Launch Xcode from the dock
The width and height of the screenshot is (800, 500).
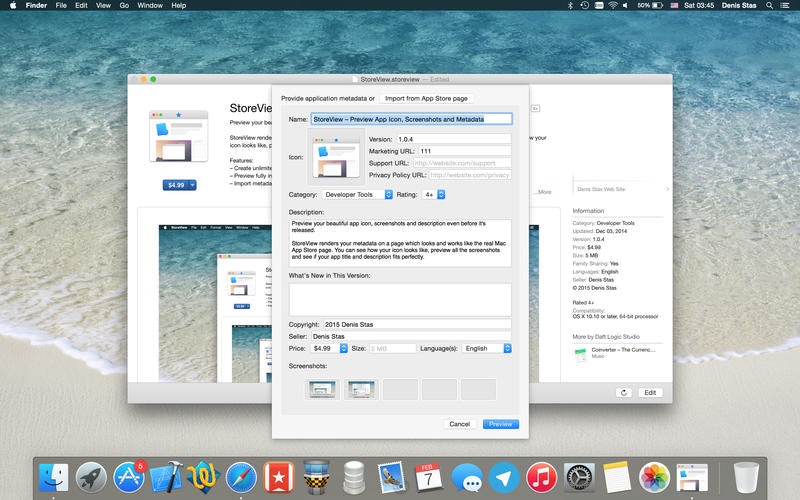tap(165, 475)
